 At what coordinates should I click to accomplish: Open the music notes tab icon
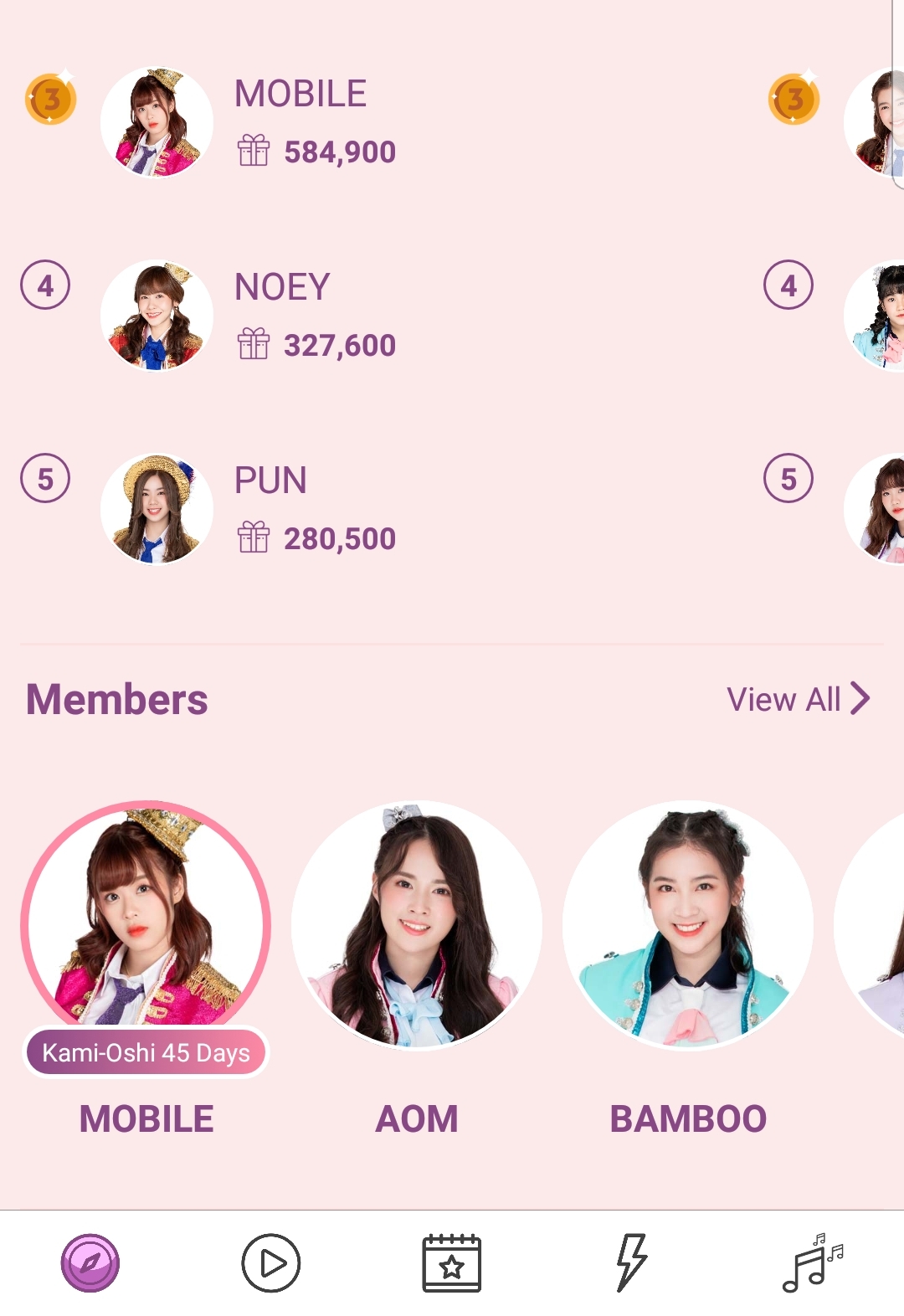click(813, 1262)
